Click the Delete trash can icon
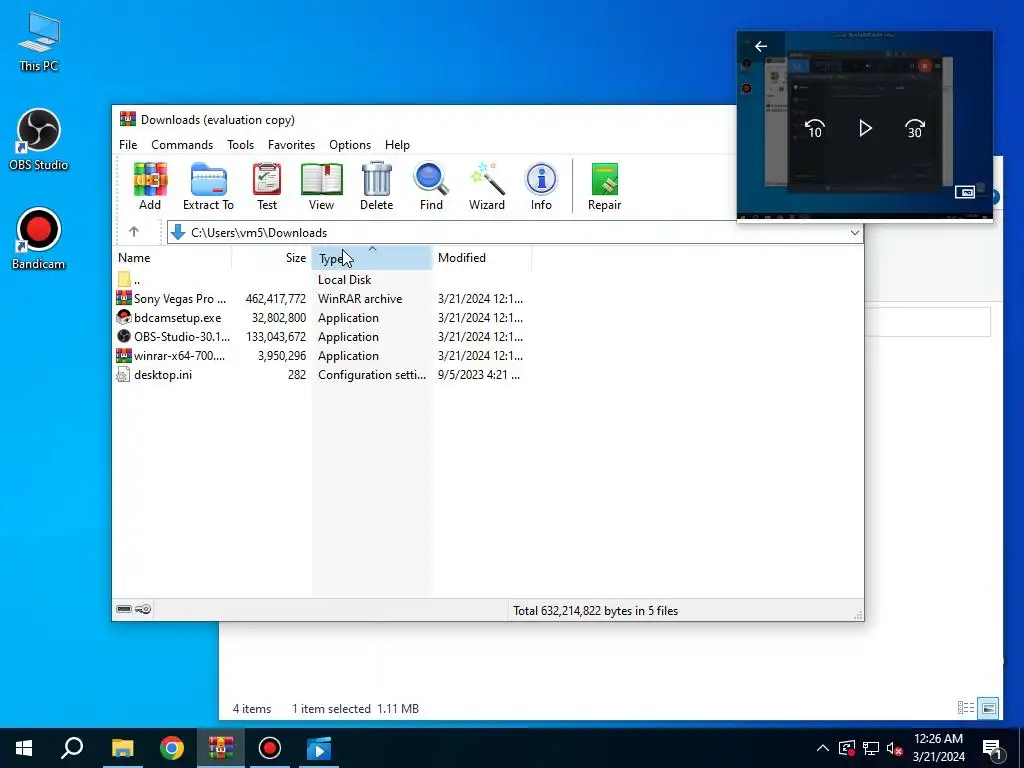The width and height of the screenshot is (1024, 768). 377,186
